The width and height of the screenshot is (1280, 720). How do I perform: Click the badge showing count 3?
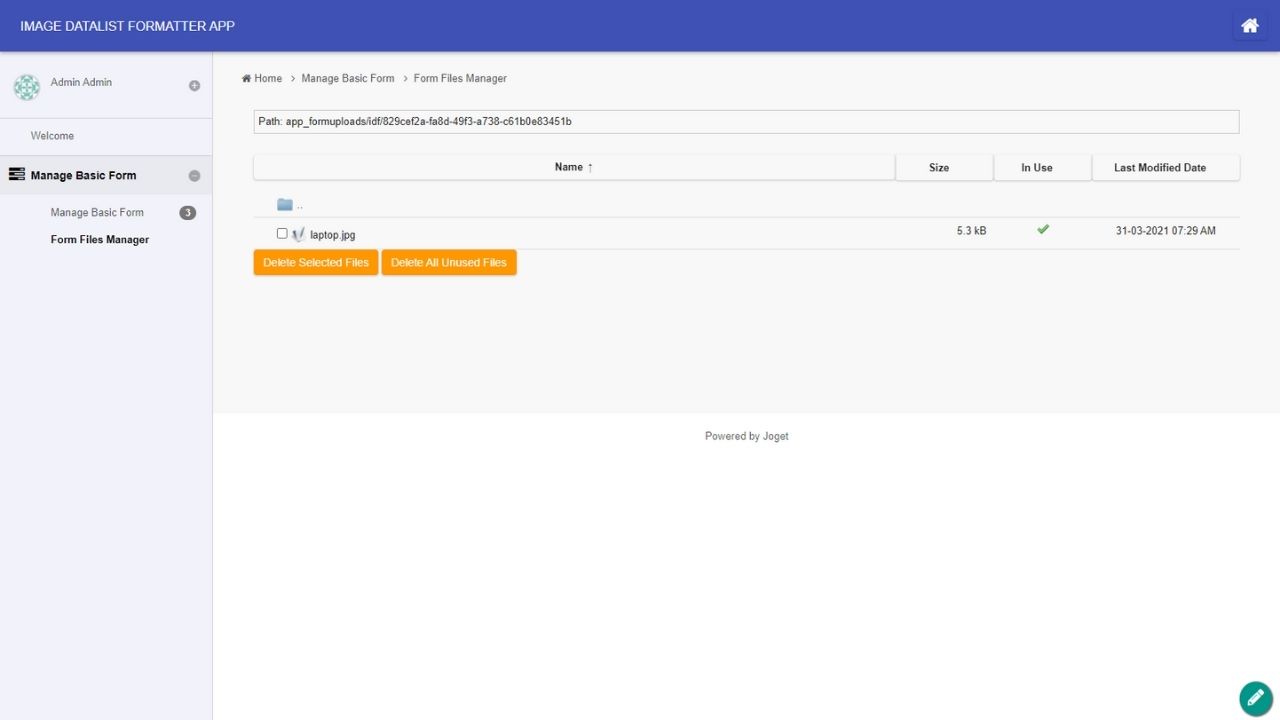[187, 213]
